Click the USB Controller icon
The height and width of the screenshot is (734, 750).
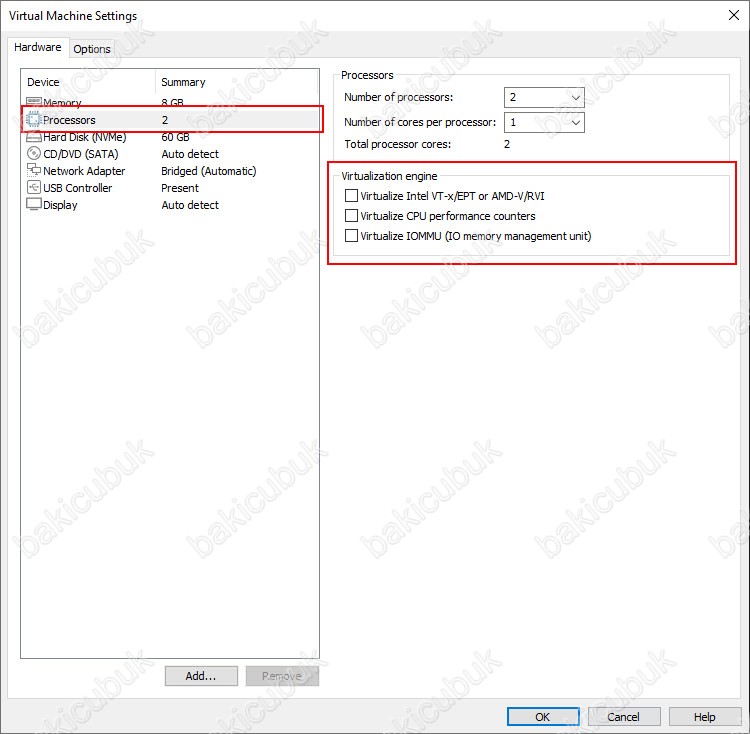(33, 187)
